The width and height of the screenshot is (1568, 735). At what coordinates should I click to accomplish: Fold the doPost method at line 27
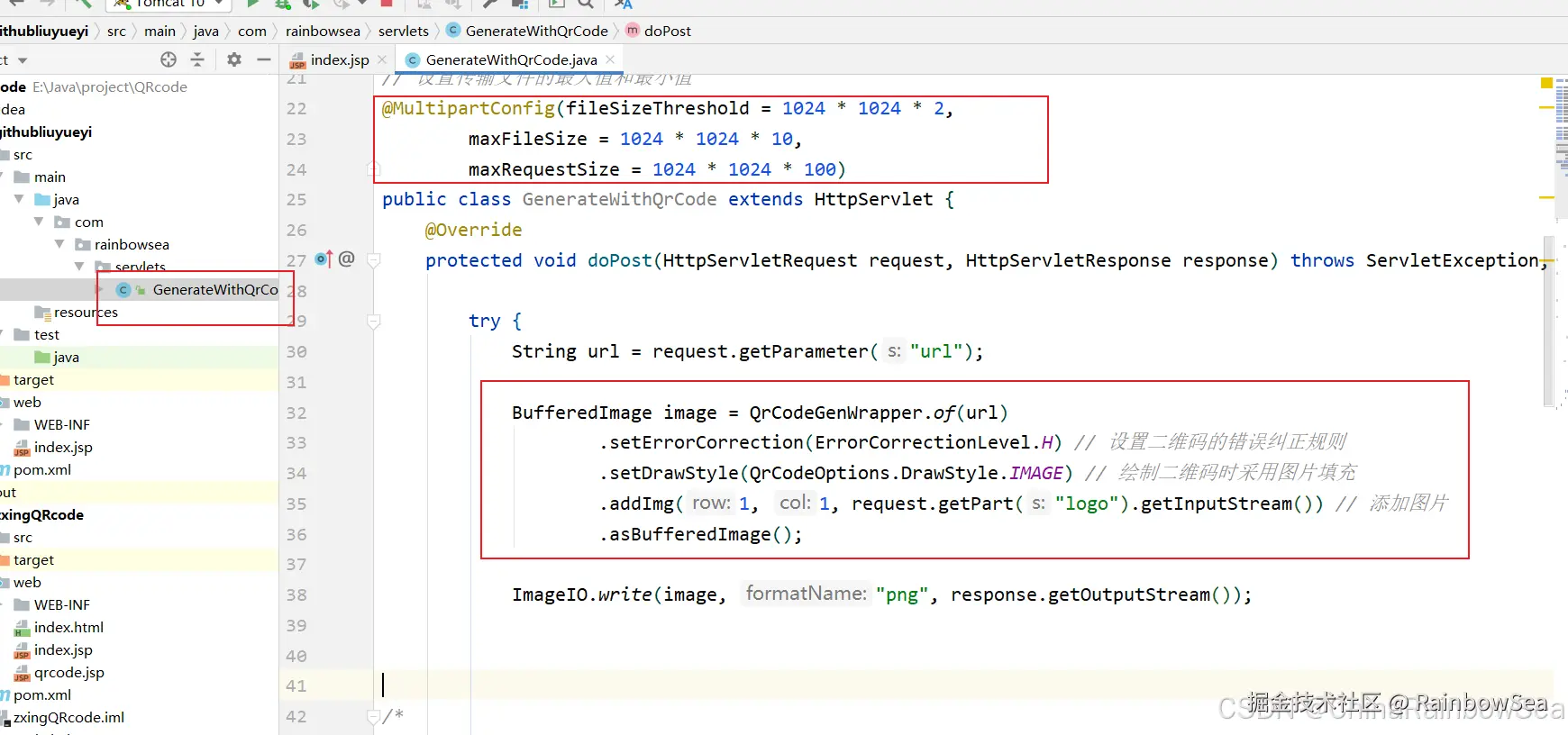pyautogui.click(x=373, y=260)
